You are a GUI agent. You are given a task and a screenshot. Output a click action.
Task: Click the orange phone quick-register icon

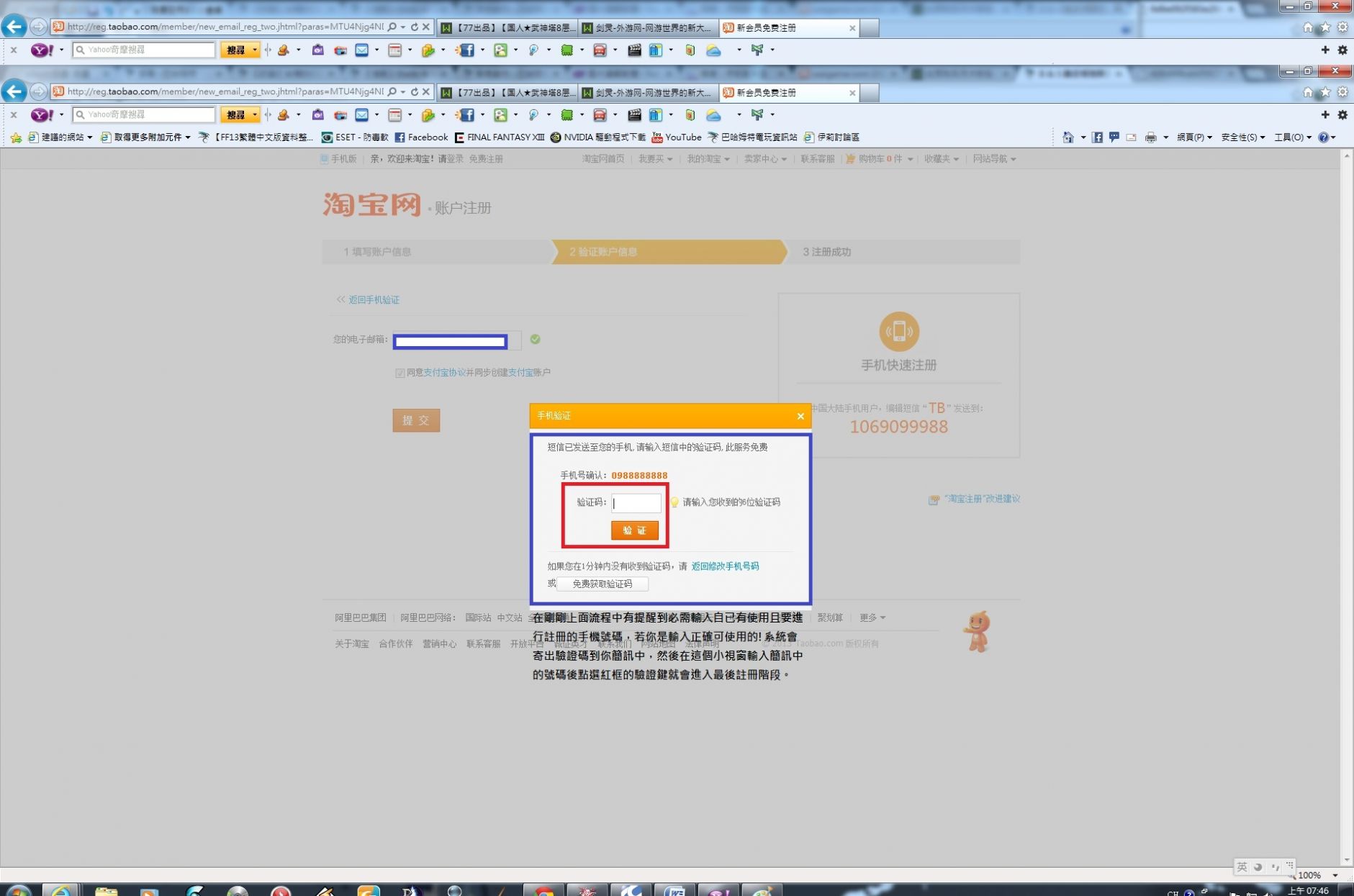pos(898,332)
